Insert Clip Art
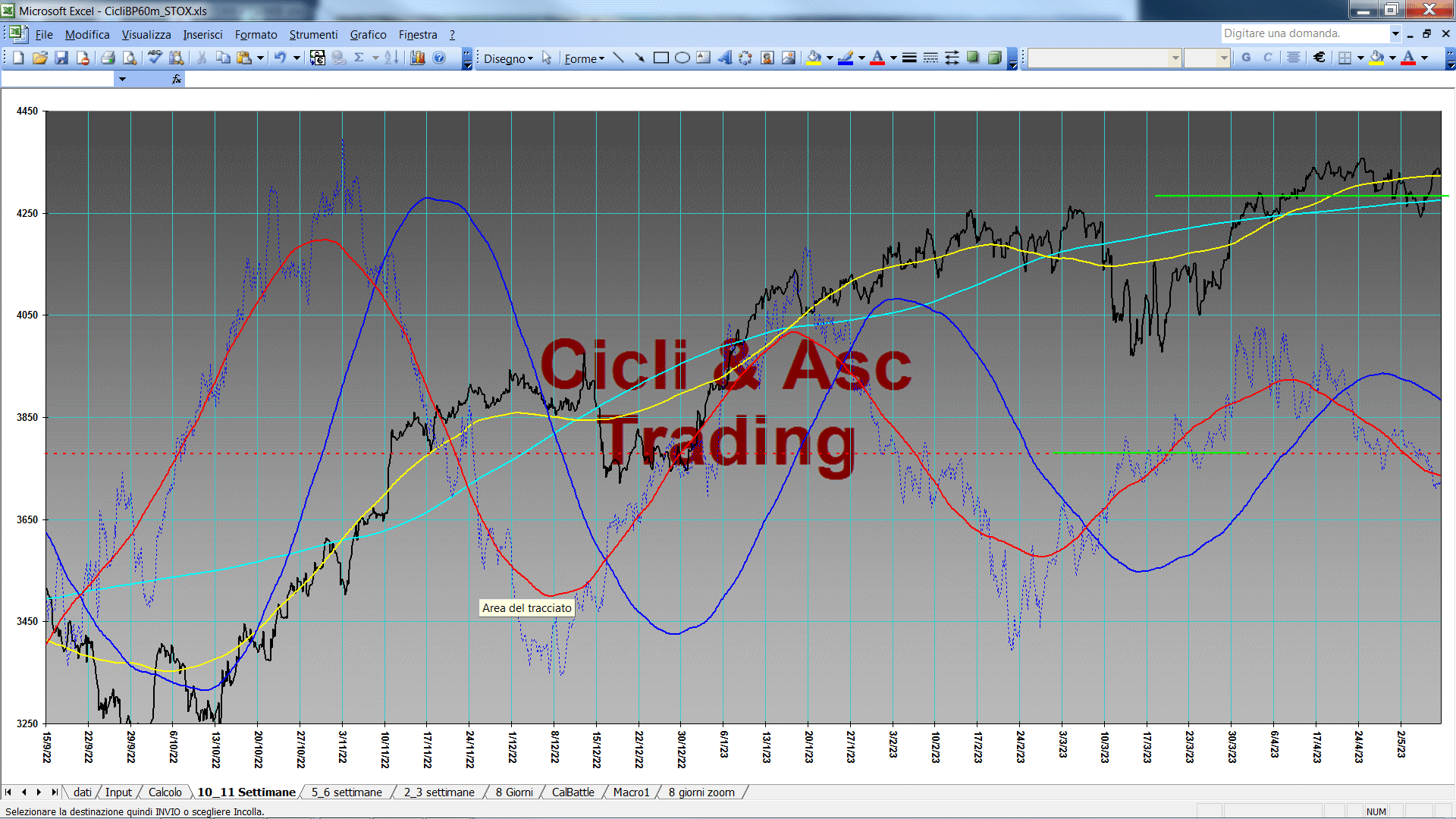Screen dimensions: 1456x819 pyautogui.click(x=767, y=58)
